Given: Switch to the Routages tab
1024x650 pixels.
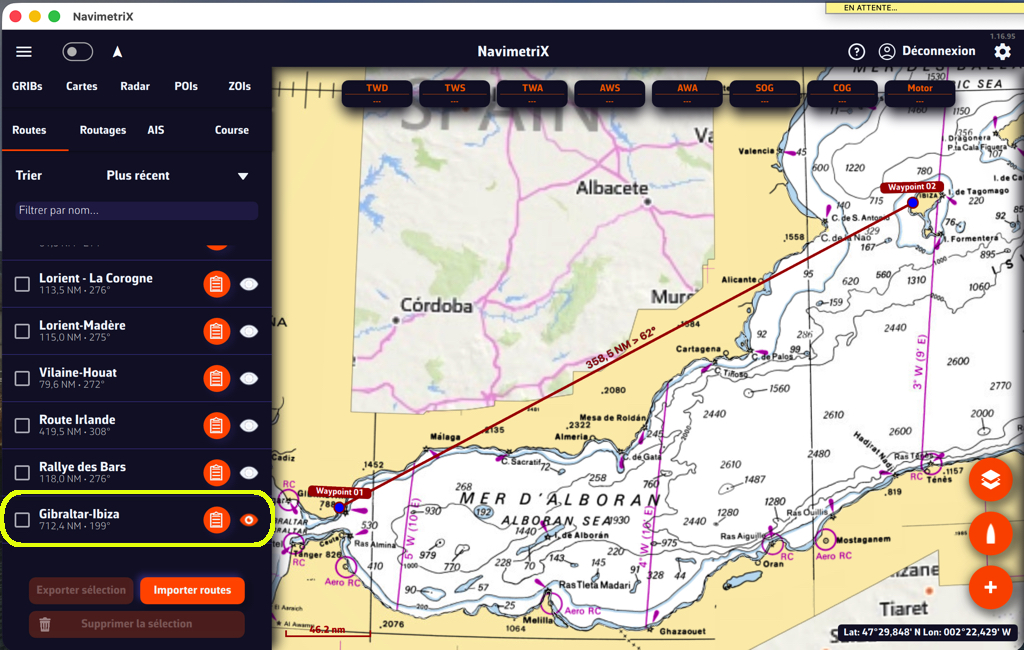Looking at the screenshot, I should [103, 130].
